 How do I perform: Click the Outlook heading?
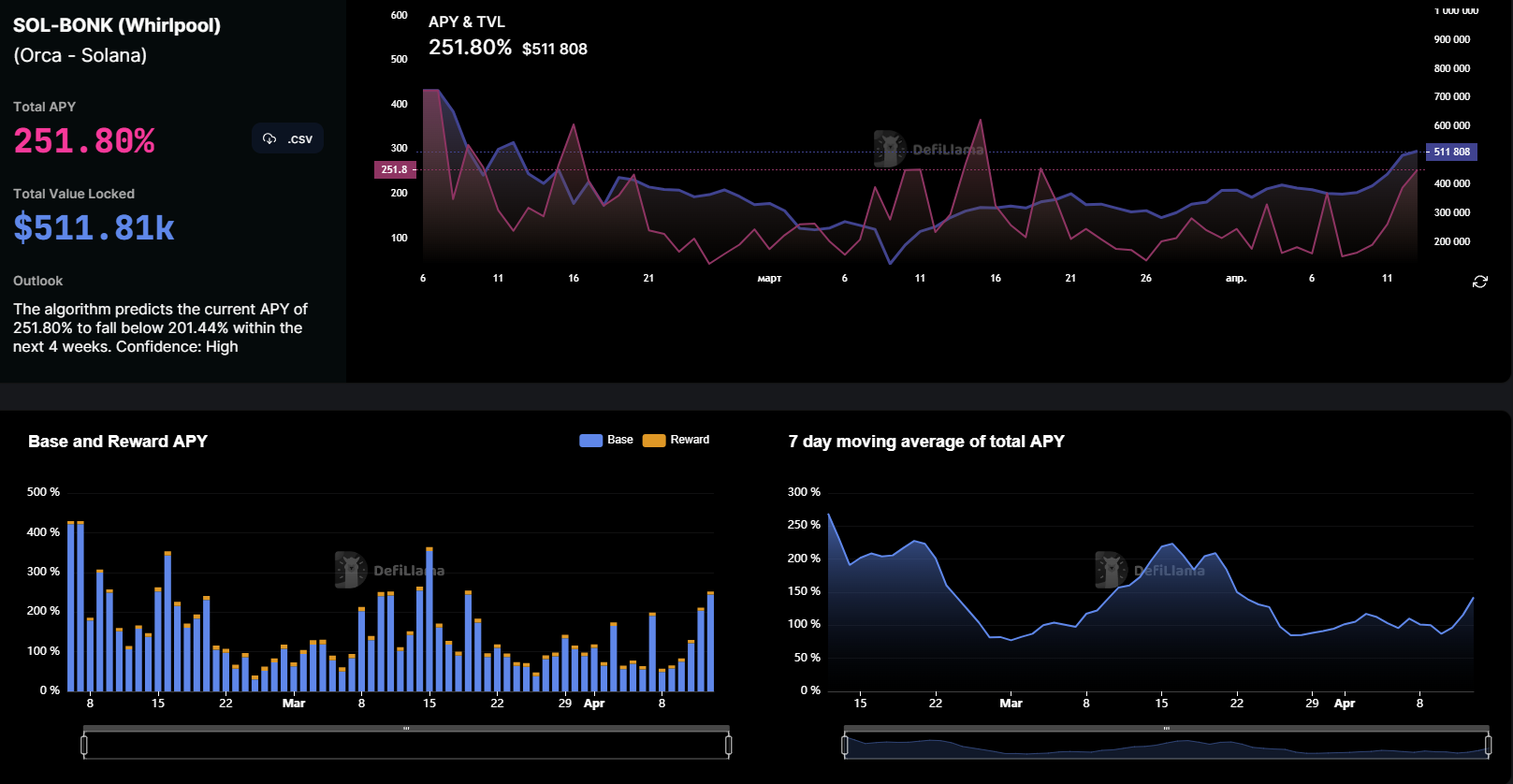(37, 281)
